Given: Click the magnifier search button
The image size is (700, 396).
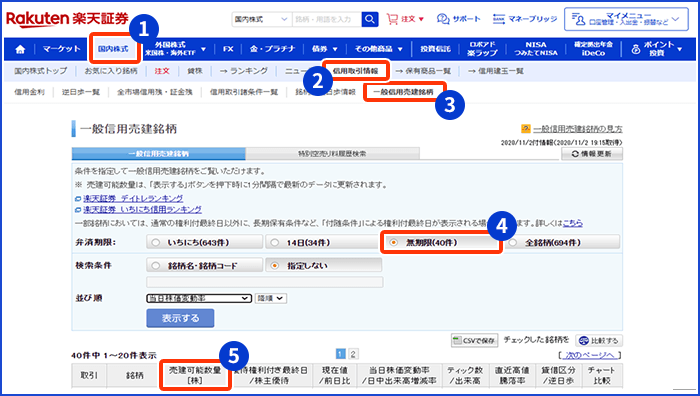Looking at the screenshot, I should [370, 19].
